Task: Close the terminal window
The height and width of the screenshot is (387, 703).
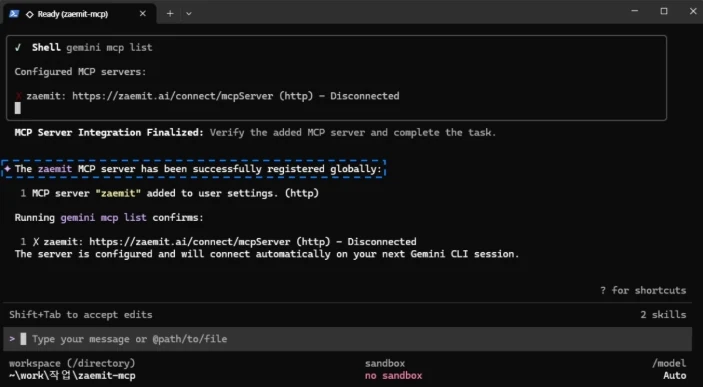Action: click(693, 11)
